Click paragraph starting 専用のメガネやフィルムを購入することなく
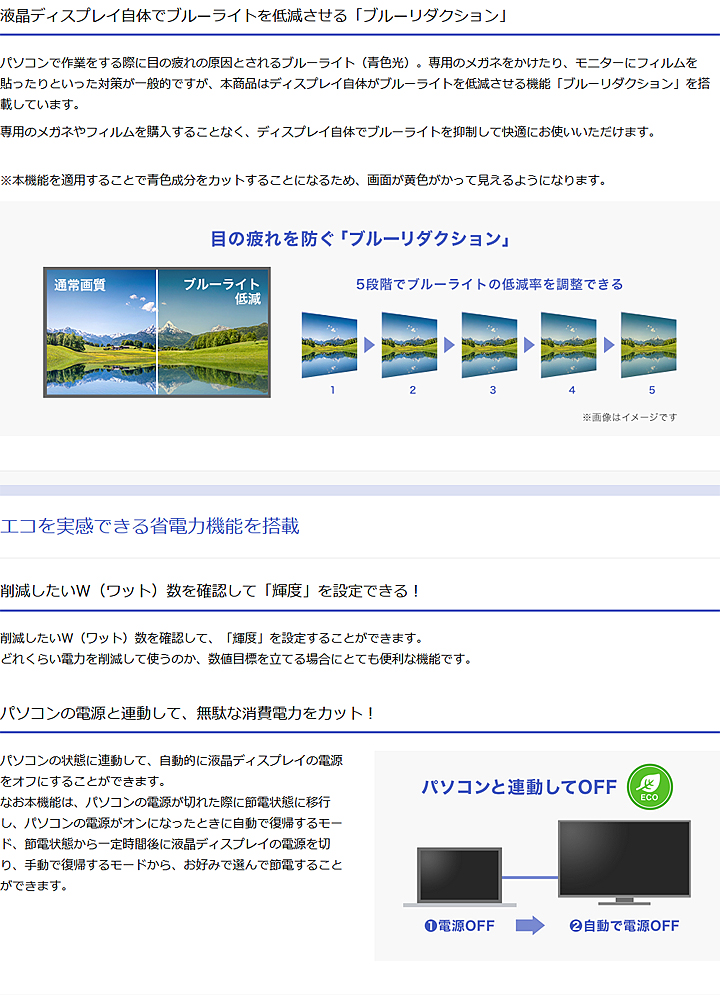 point(328,132)
